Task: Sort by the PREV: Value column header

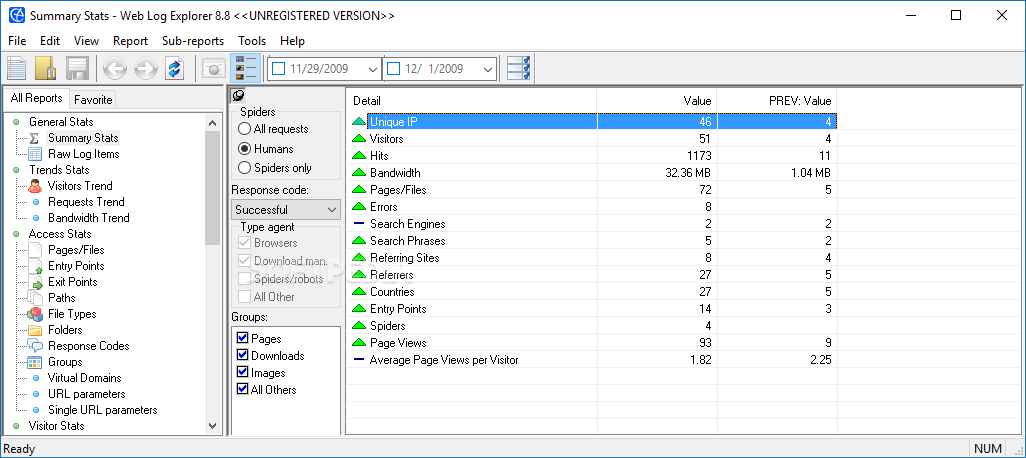Action: 777,101
